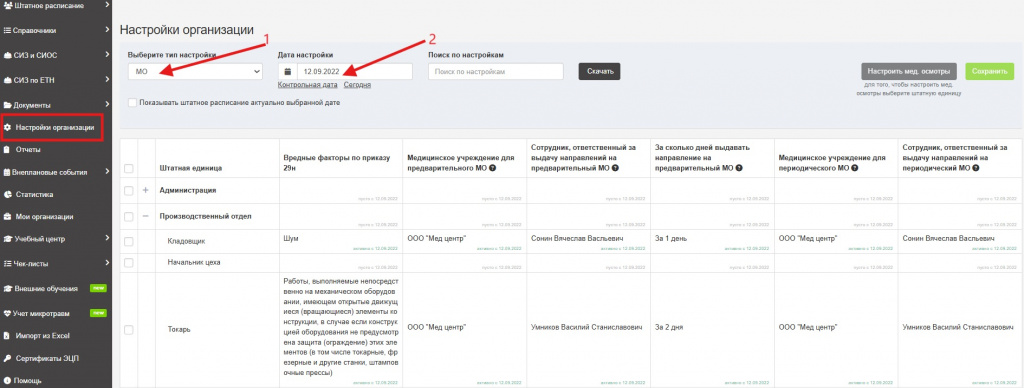This screenshot has height=388, width=1024.
Task: Open the Выберите тип настройки dropdown
Action: pos(195,72)
